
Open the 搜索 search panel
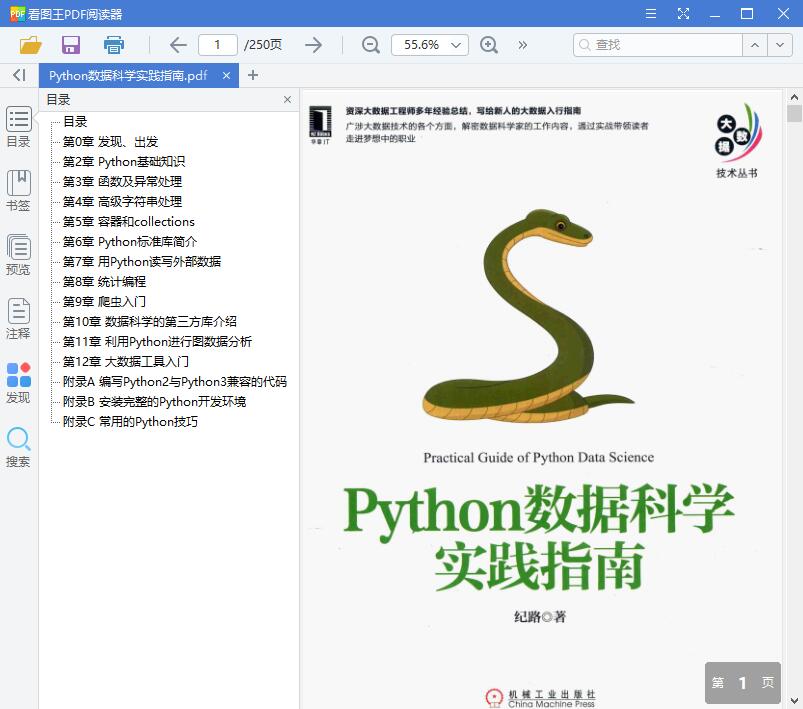[18, 447]
